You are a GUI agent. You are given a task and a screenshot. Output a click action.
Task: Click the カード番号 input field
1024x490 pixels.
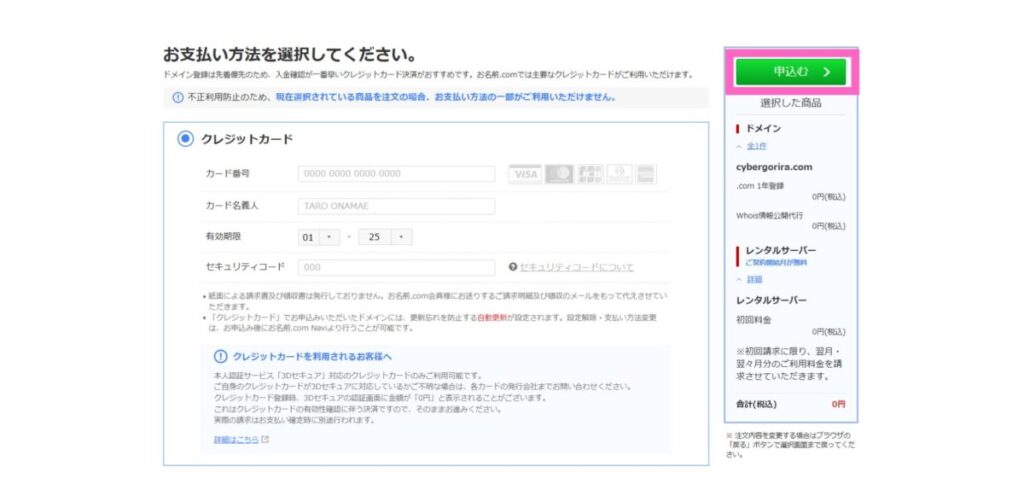click(396, 174)
